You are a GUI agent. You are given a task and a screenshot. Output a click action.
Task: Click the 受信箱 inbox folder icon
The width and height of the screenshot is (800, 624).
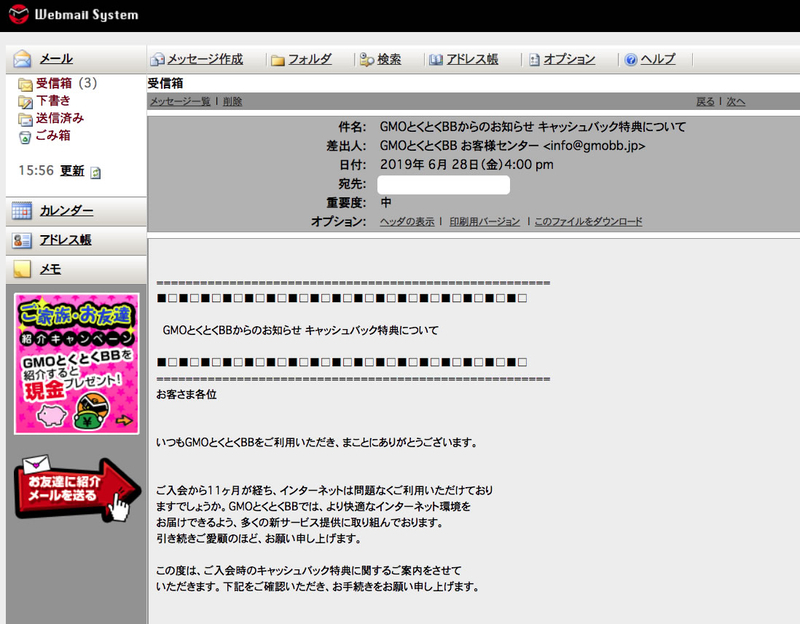coord(25,84)
